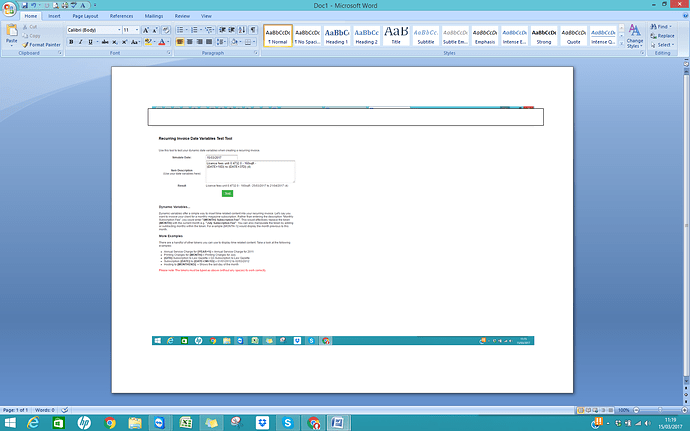The width and height of the screenshot is (690, 431).
Task: Toggle left text alignment
Action: coord(181,43)
